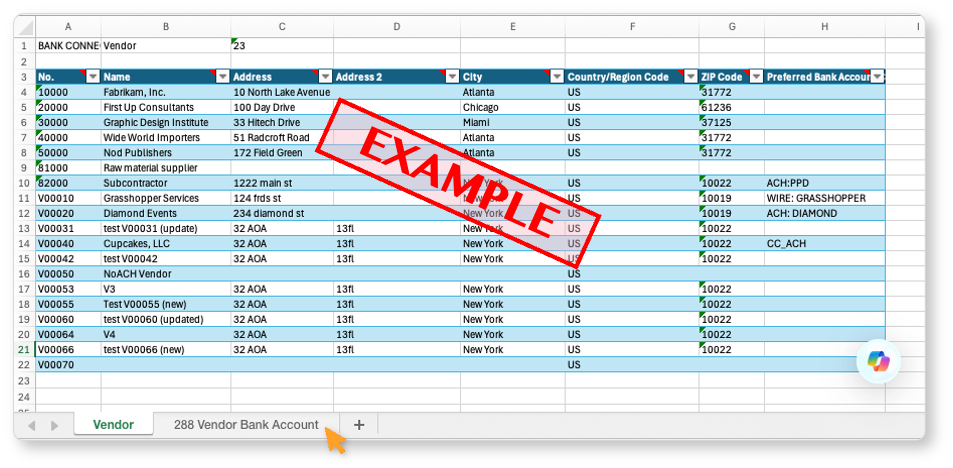This screenshot has width=953, height=468.
Task: Click the Cupcakes, LLC cell
Action: click(x=166, y=244)
